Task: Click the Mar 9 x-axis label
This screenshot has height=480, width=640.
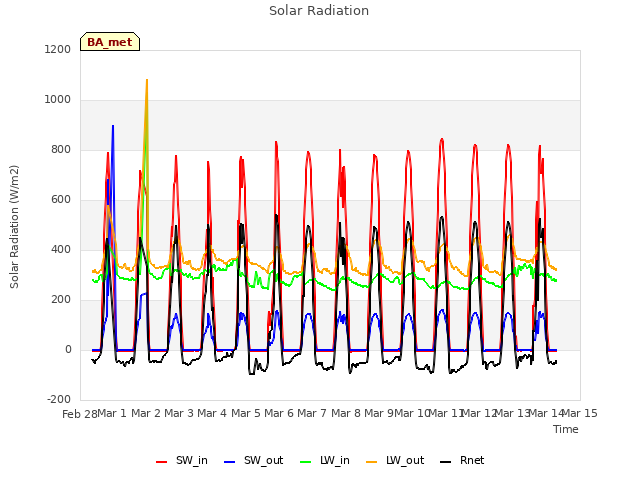Action: 379,413
